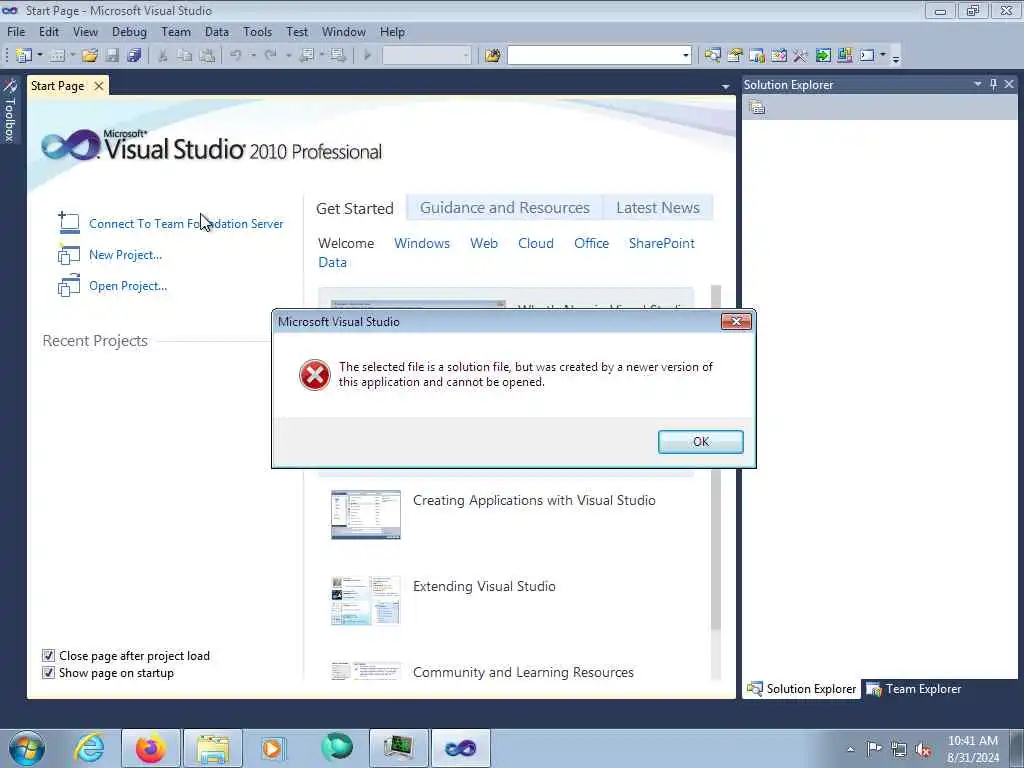Image resolution: width=1024 pixels, height=768 pixels.
Task: Click the icon inside Solution Explorer's toolbar
Action: click(x=757, y=107)
